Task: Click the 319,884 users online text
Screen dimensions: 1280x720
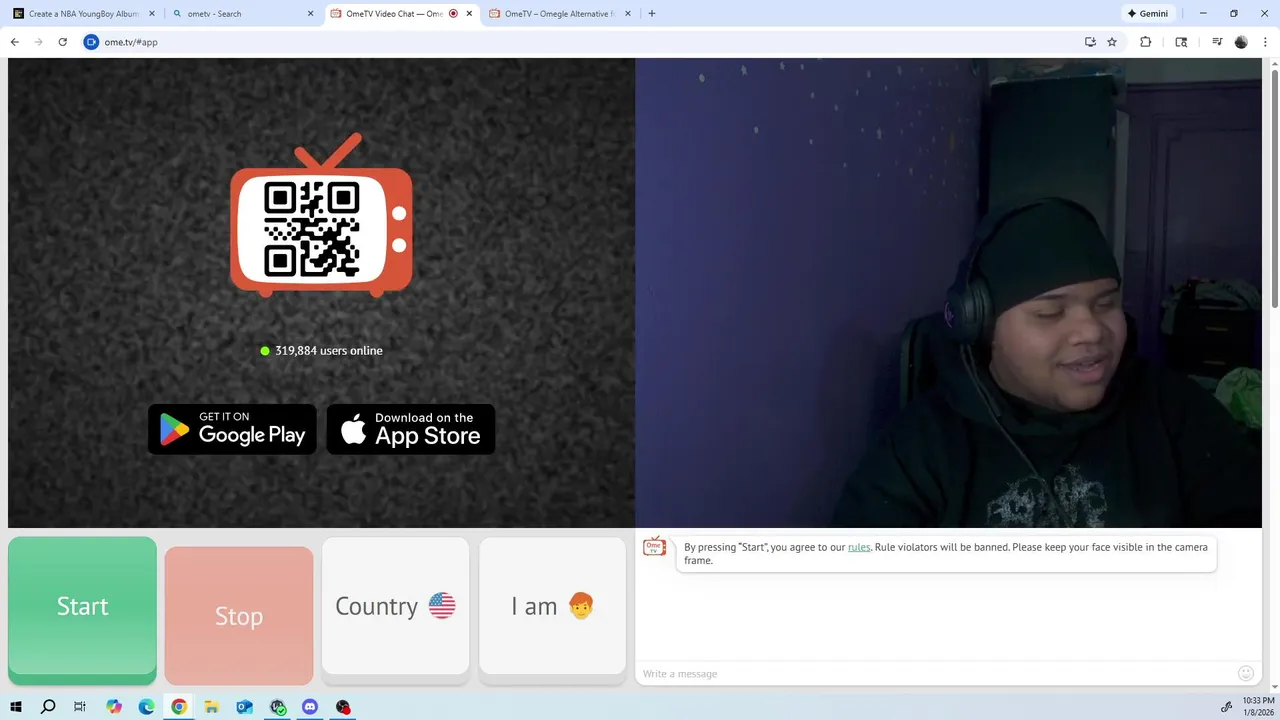Action: click(x=329, y=351)
